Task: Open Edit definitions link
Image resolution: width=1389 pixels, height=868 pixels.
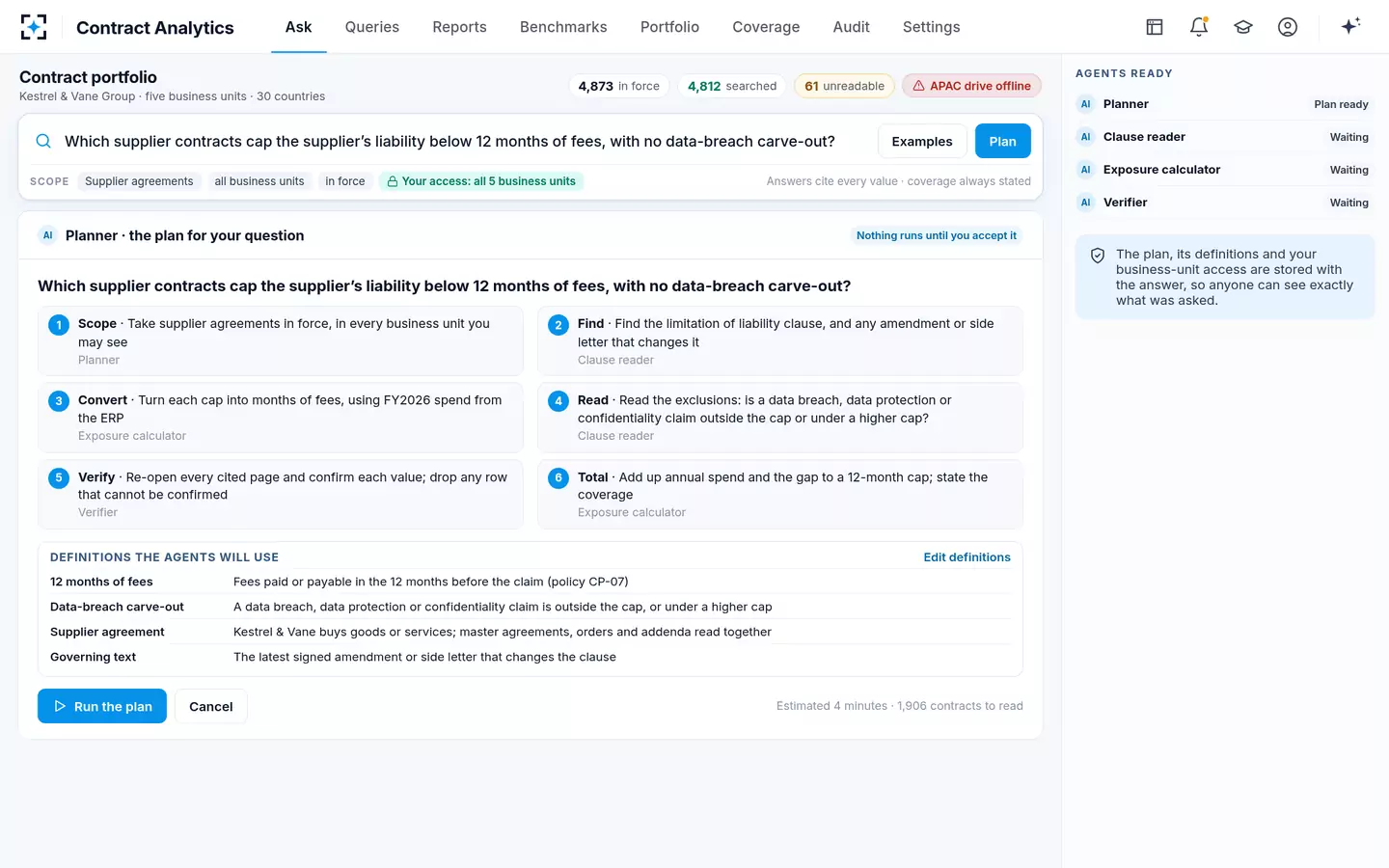Action: pyautogui.click(x=967, y=557)
